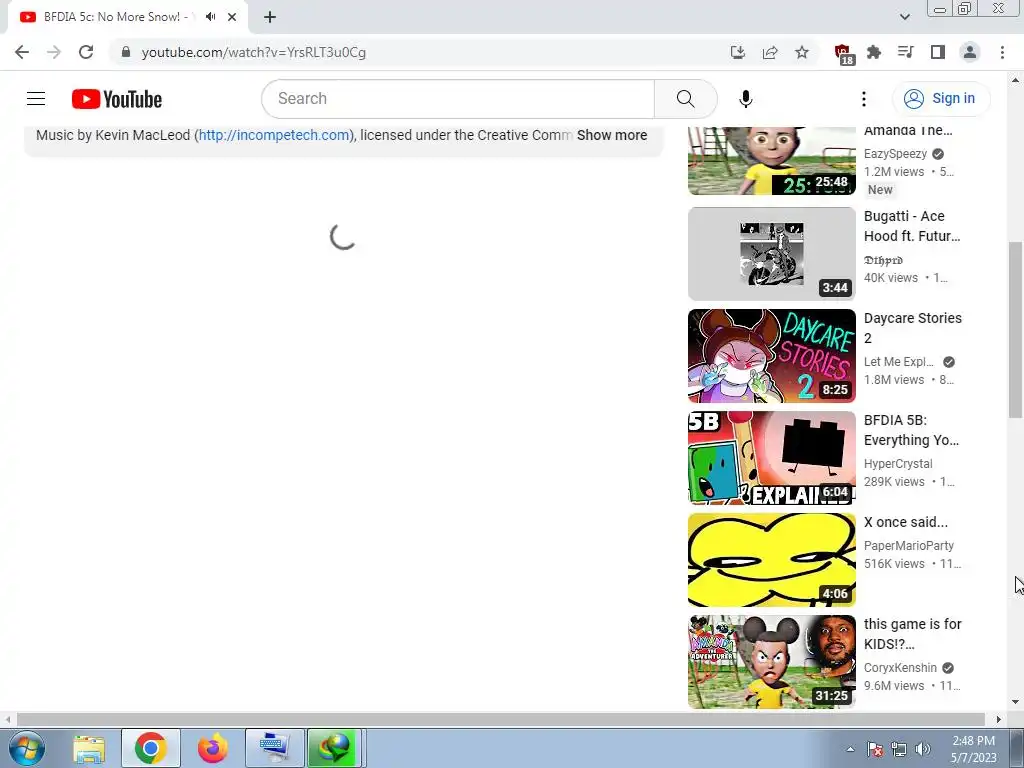Select the Chrome taskbar button

click(151, 748)
